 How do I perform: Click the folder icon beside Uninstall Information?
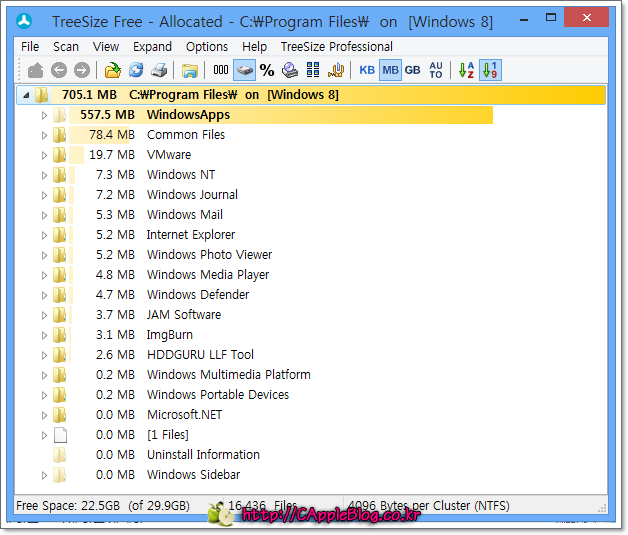[60, 455]
